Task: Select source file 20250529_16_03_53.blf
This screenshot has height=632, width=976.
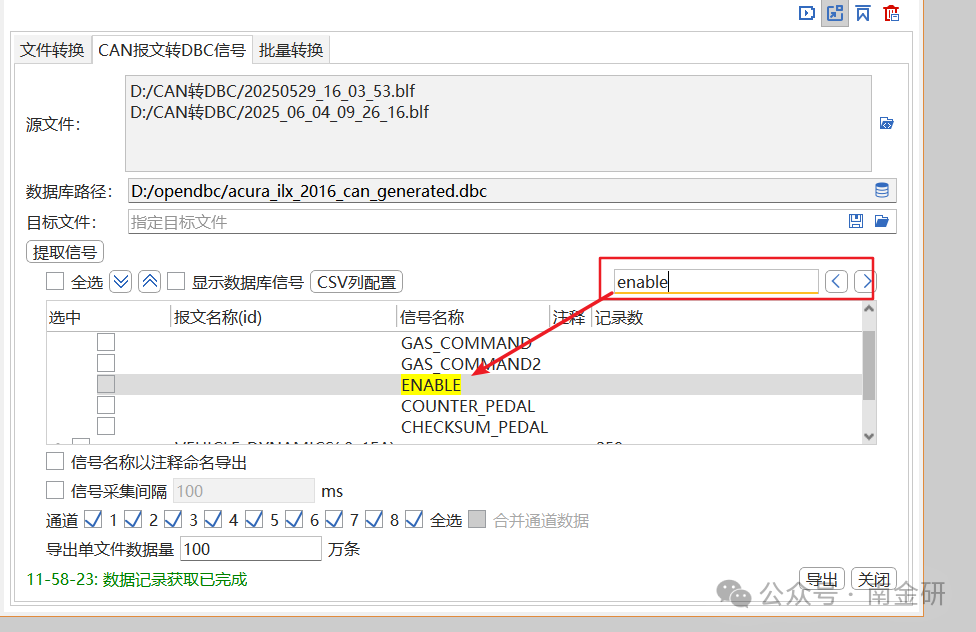Action: (272, 91)
